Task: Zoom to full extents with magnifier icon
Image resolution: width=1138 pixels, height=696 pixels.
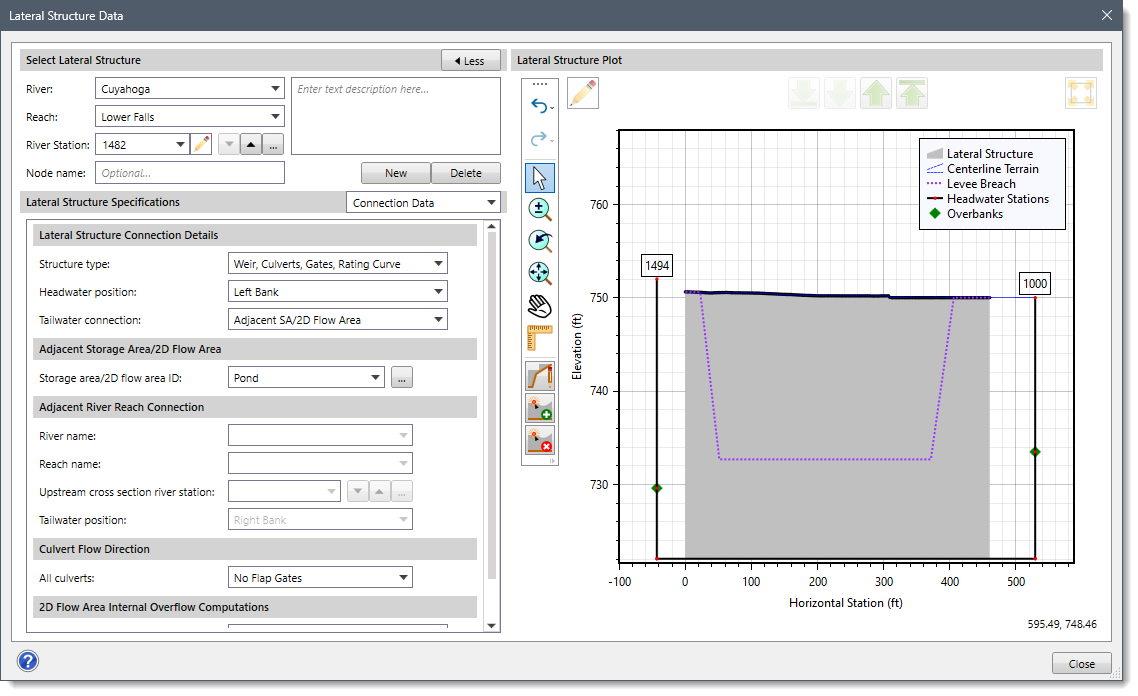Action: point(540,273)
